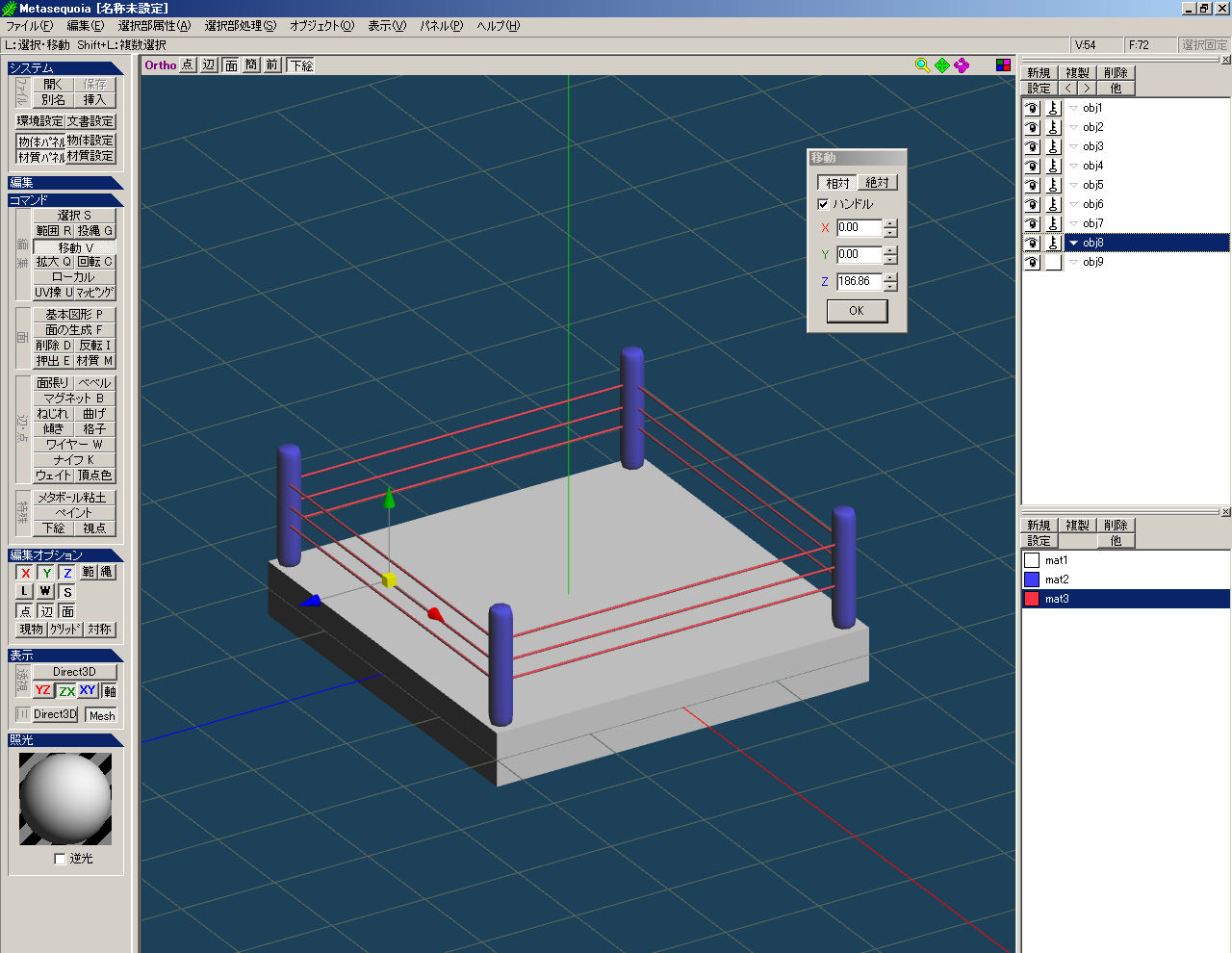Viewport: 1232px width, 953px height.
Task: Click the blue Z axis constraint button
Action: coord(67,573)
